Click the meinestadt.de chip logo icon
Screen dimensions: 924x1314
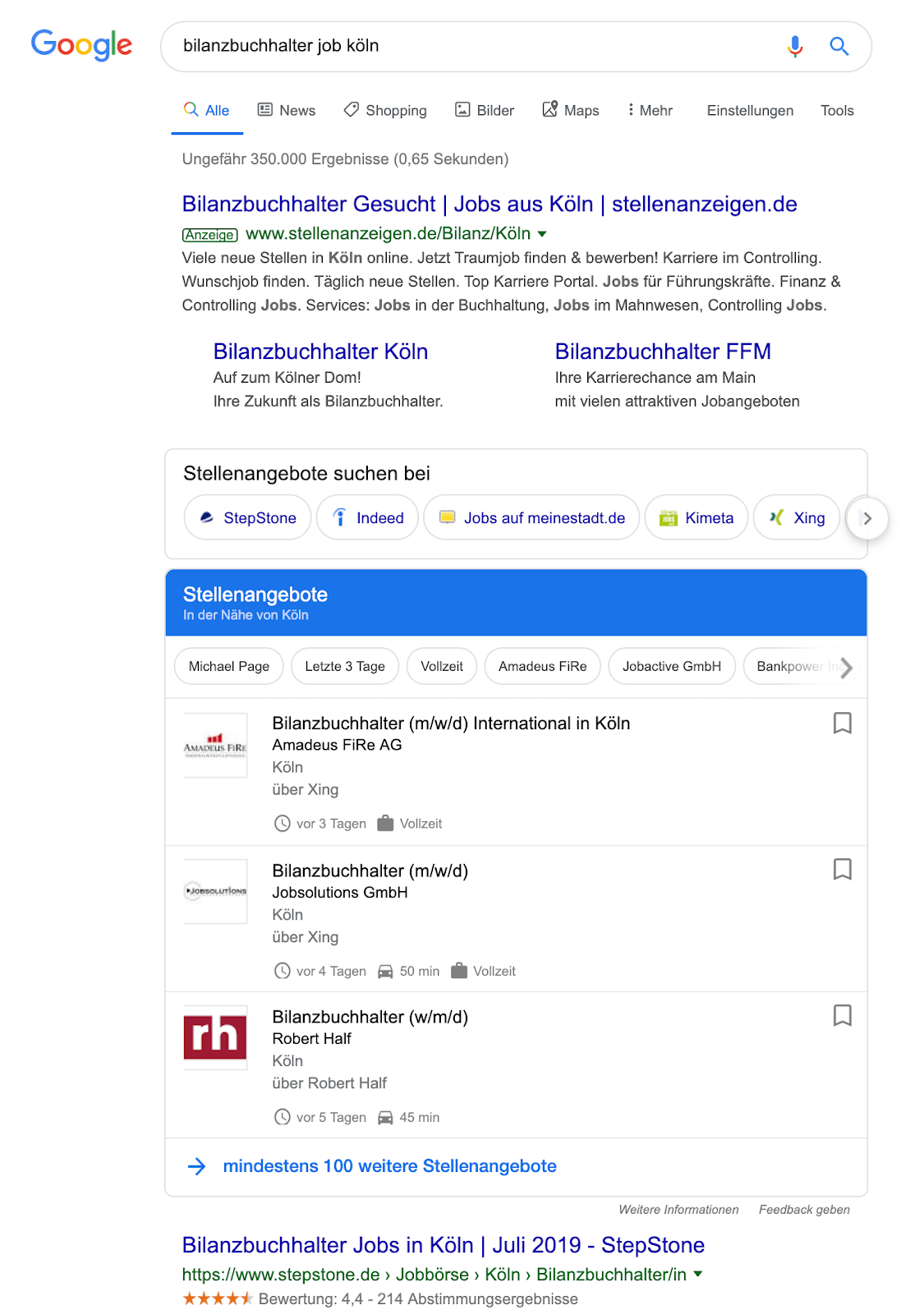447,517
